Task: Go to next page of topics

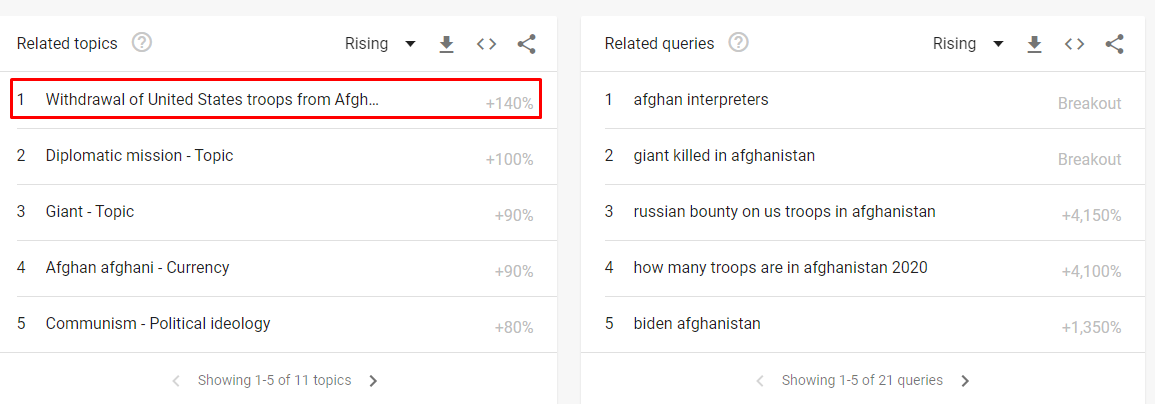Action: [x=373, y=381]
